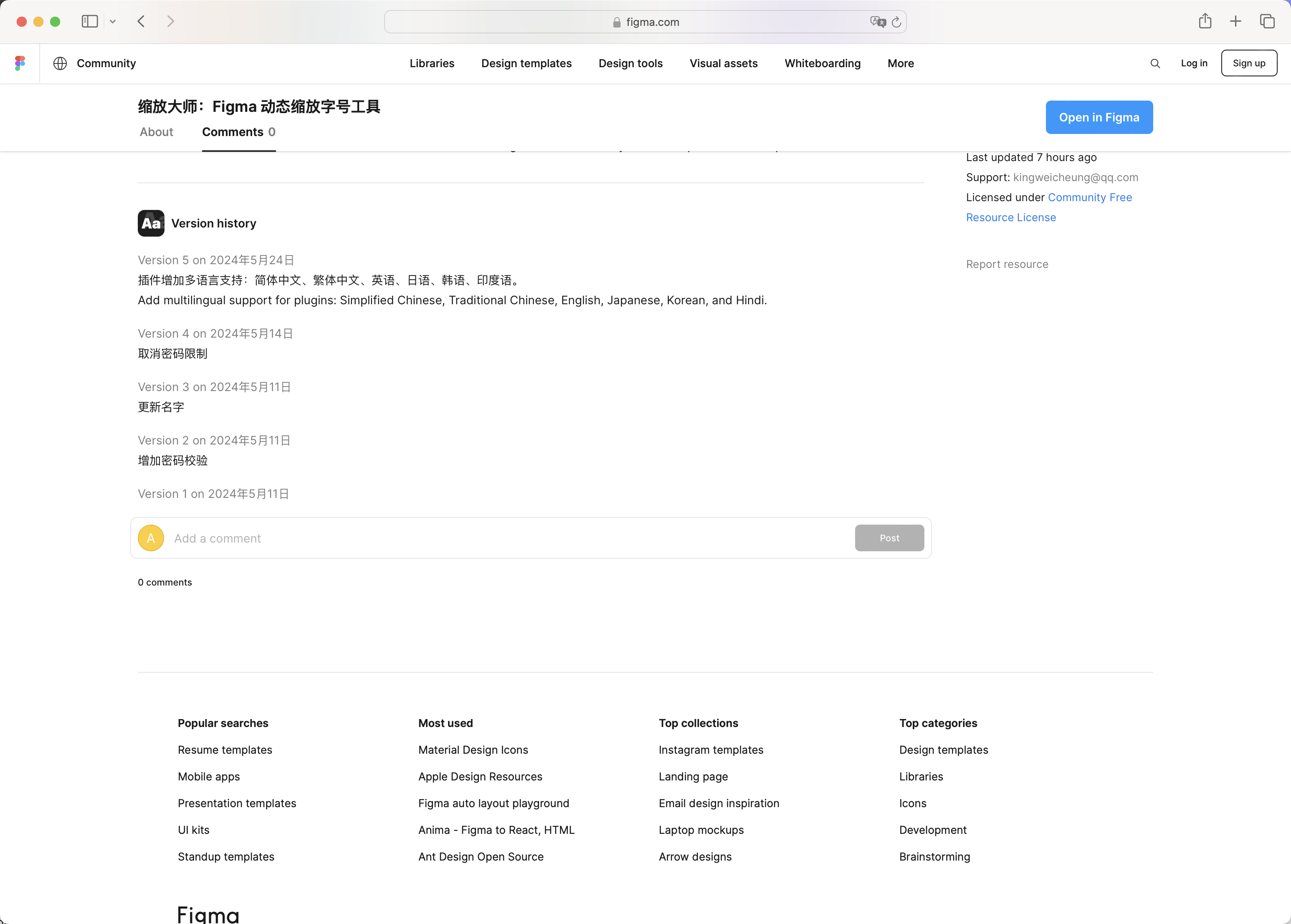Open Landing page link

[694, 777]
